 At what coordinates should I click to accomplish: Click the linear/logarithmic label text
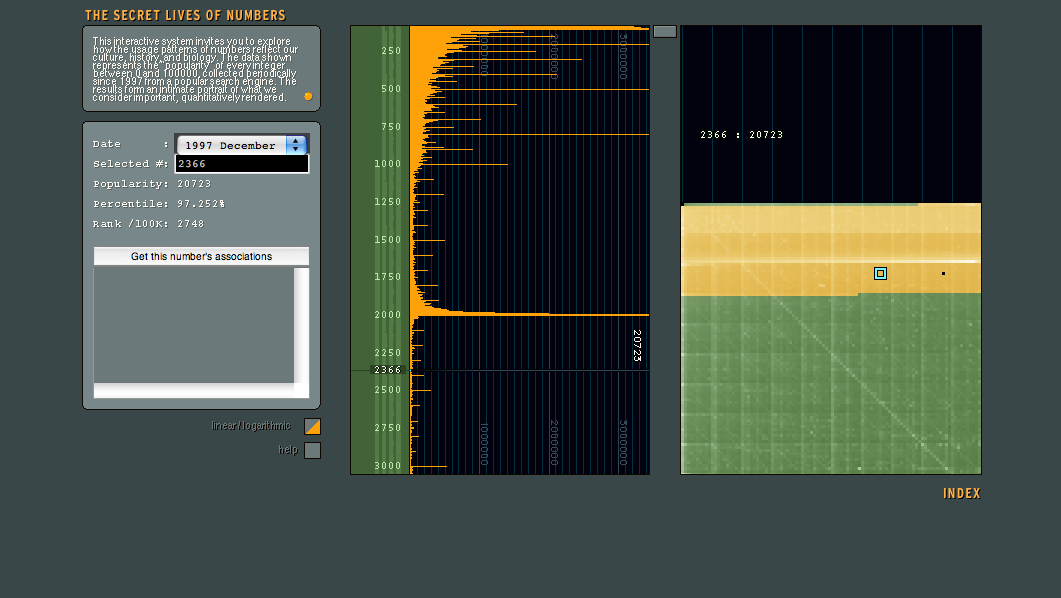(x=251, y=426)
